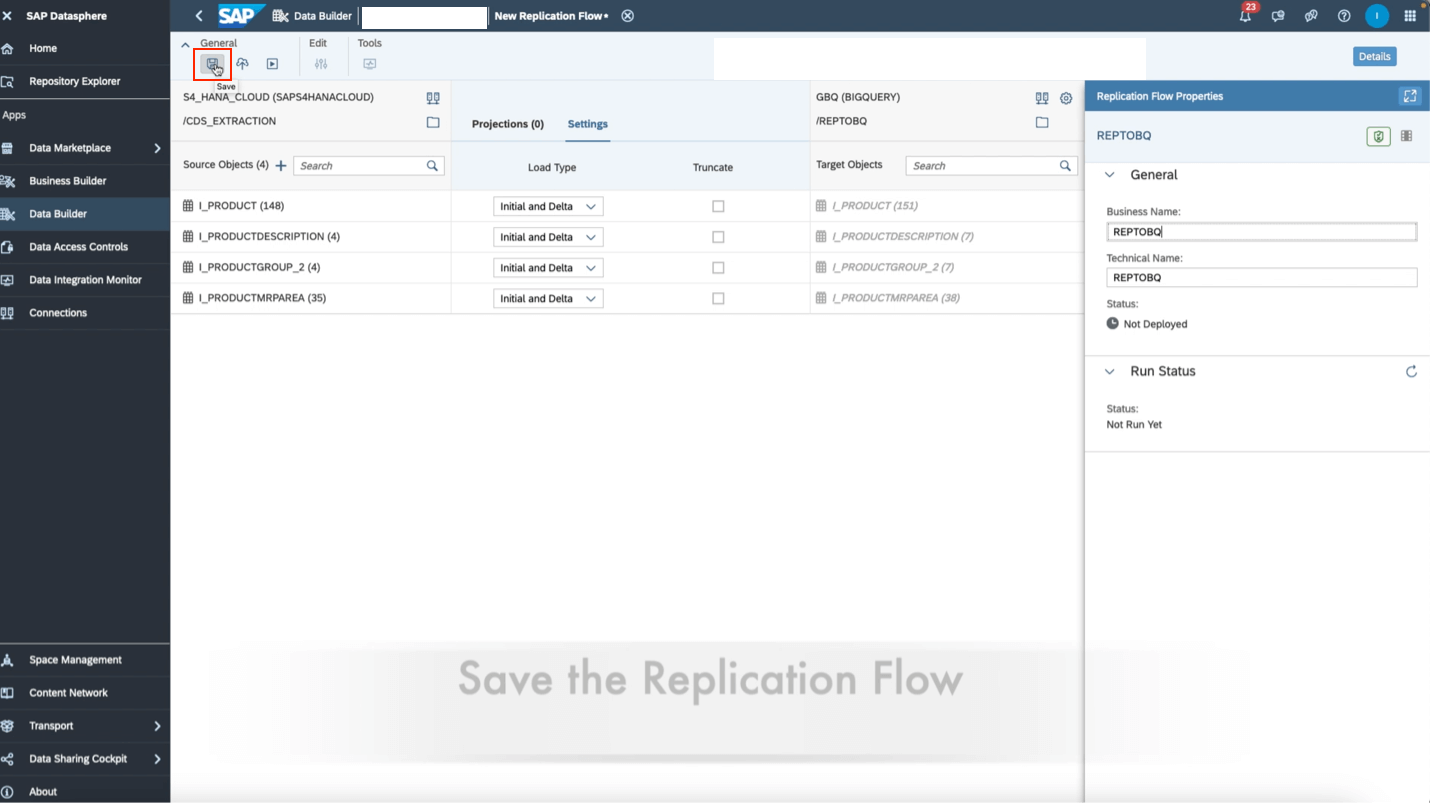
Task: Open Load Type dropdown for I_PRODUCTGROUP_2
Action: [548, 267]
